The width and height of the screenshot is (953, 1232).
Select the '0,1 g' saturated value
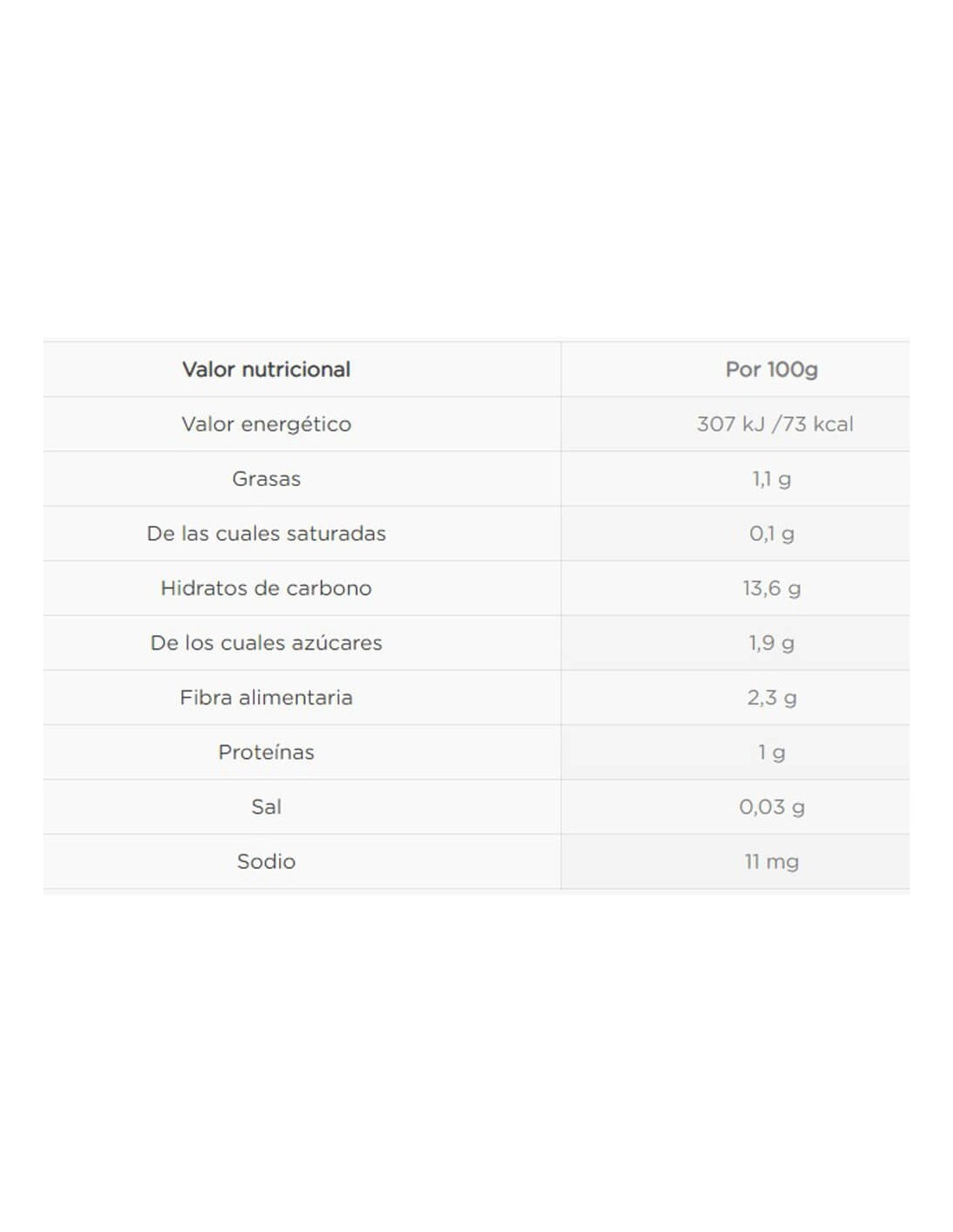(771, 534)
